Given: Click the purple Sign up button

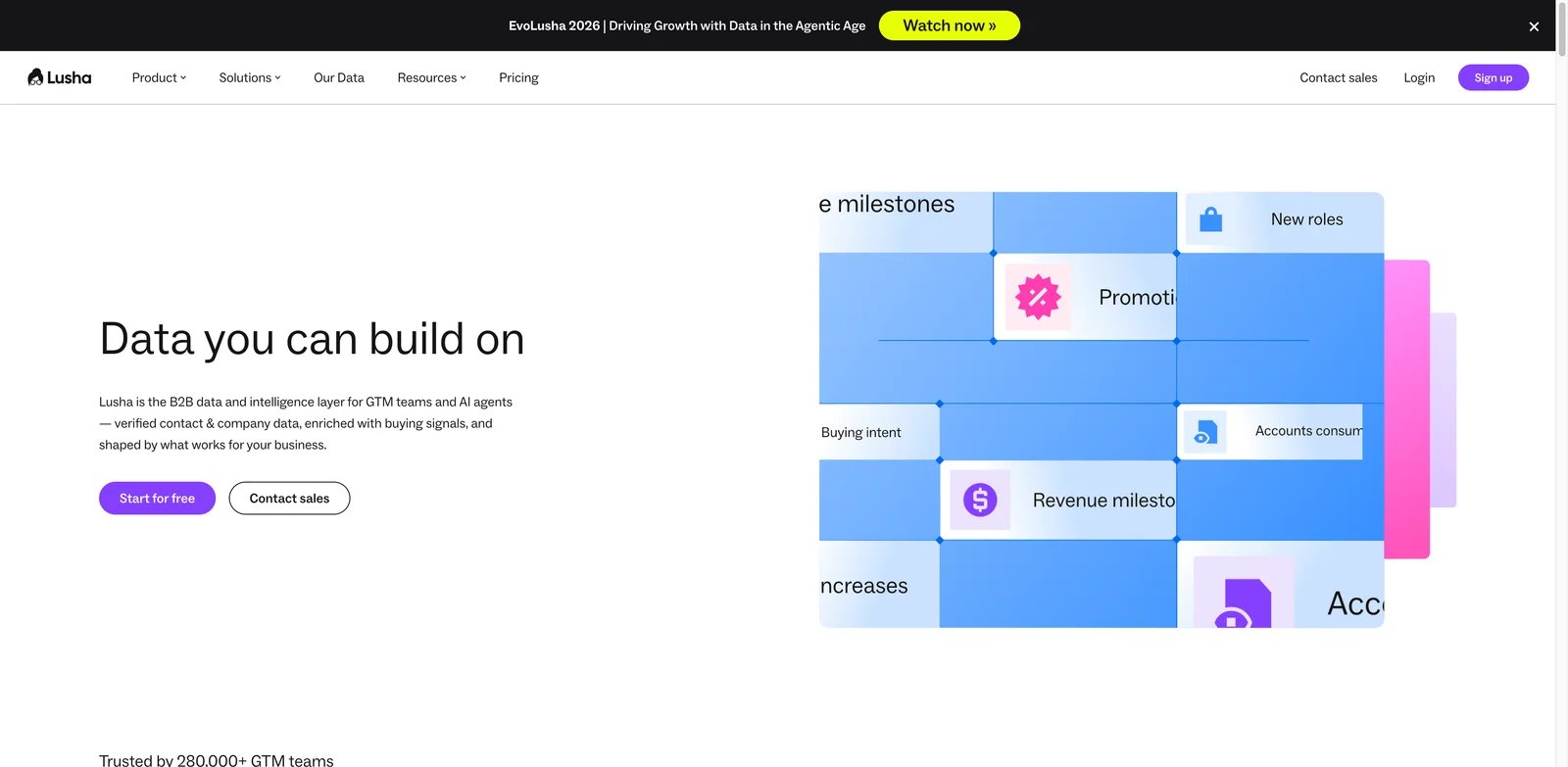Looking at the screenshot, I should [x=1493, y=77].
